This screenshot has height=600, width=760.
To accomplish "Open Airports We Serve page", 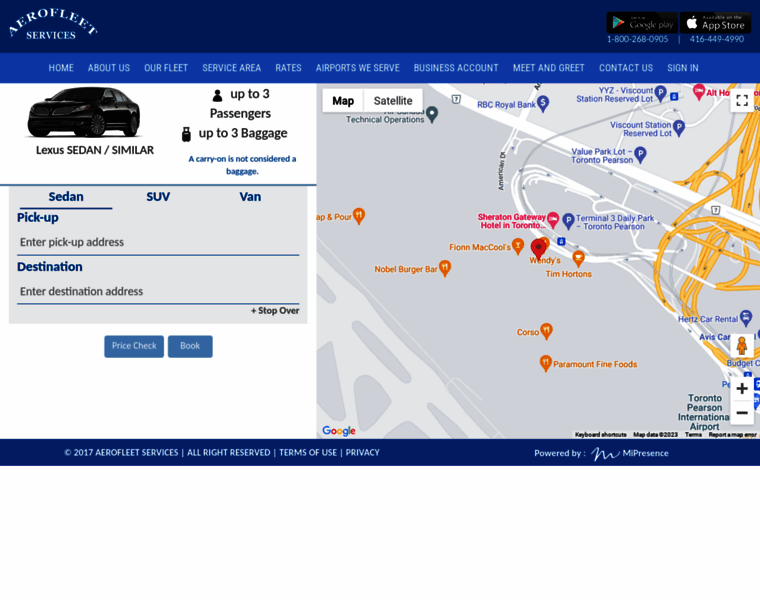I will click(358, 68).
